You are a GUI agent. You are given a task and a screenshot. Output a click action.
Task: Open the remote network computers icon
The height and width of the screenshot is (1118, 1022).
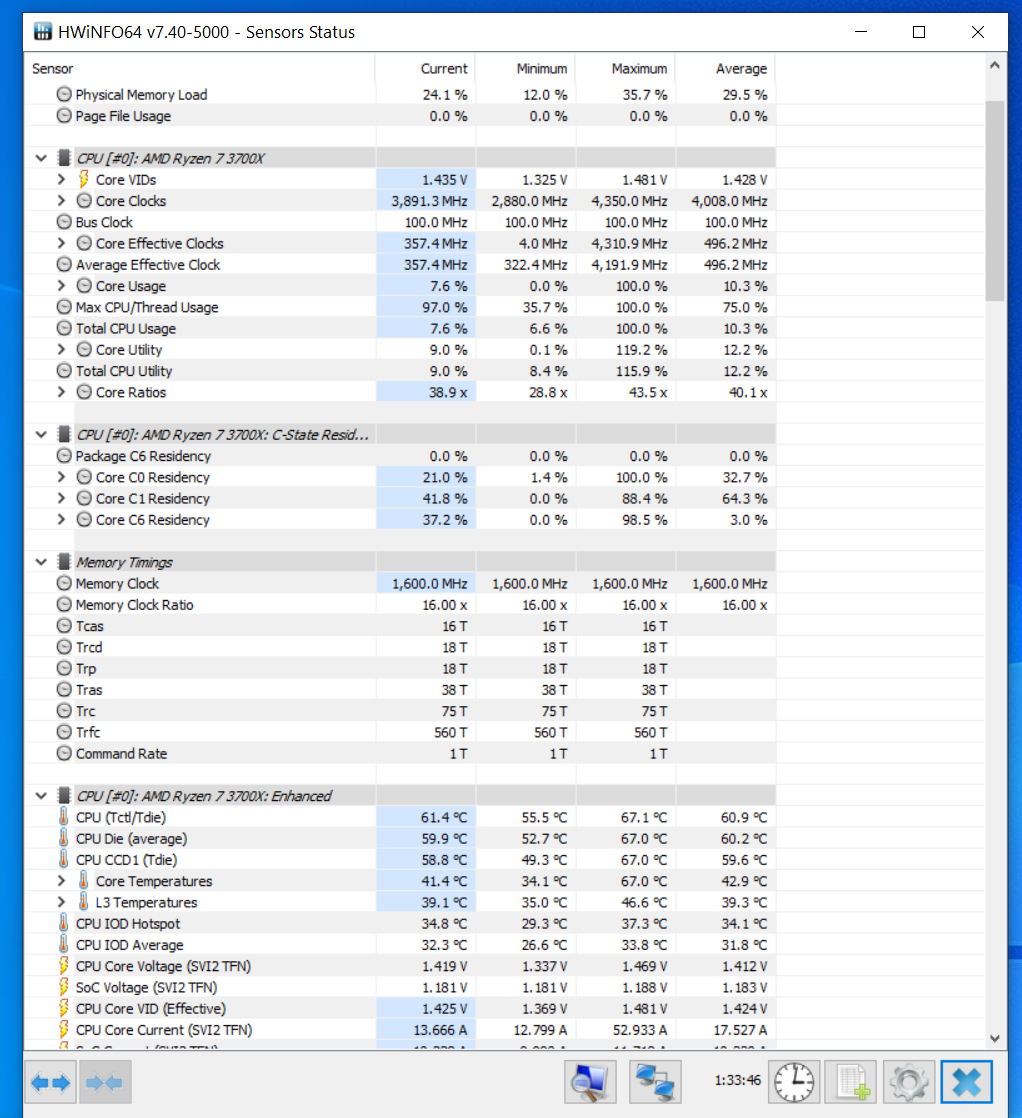[x=655, y=1082]
